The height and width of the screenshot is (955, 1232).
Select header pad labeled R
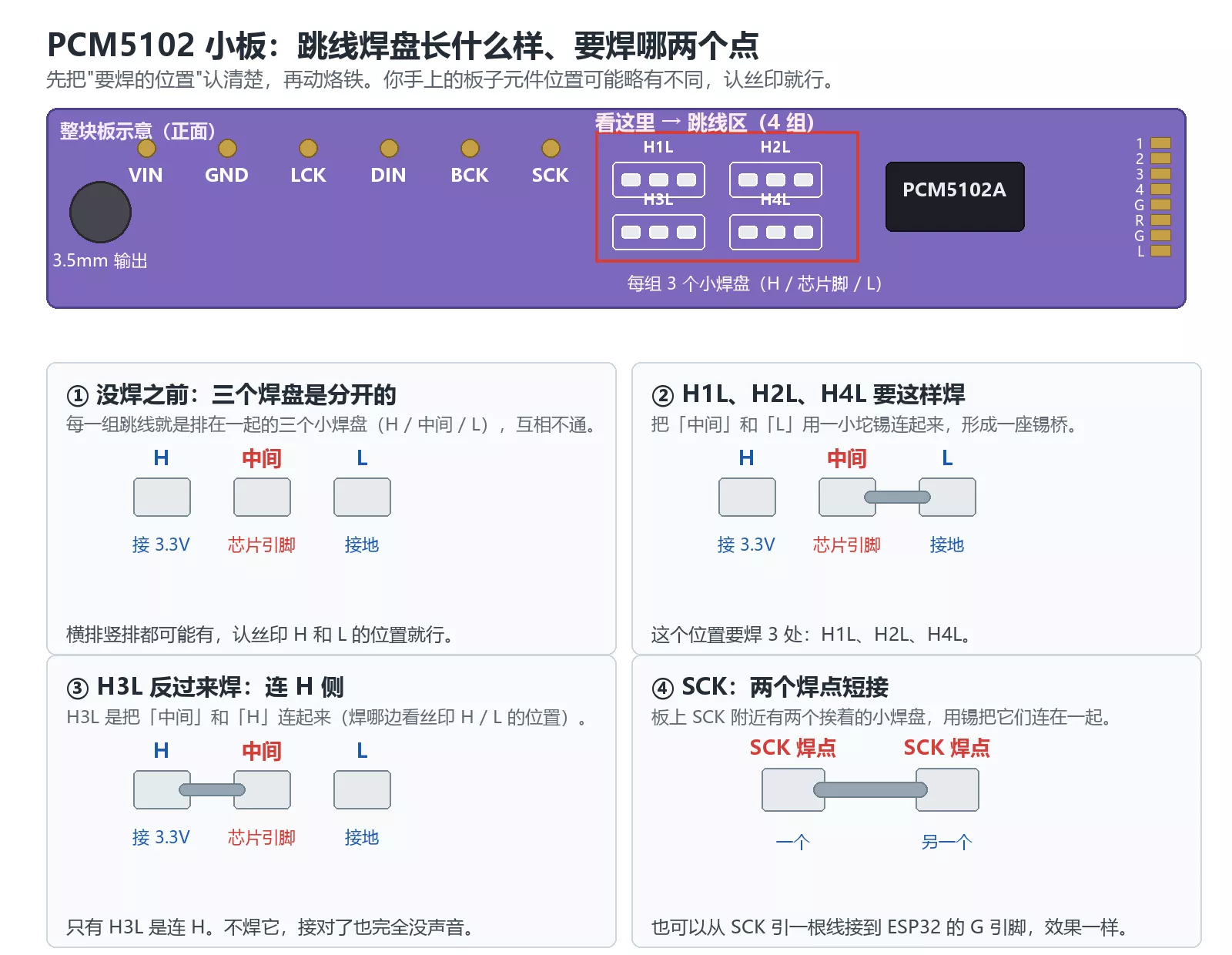click(x=1160, y=219)
